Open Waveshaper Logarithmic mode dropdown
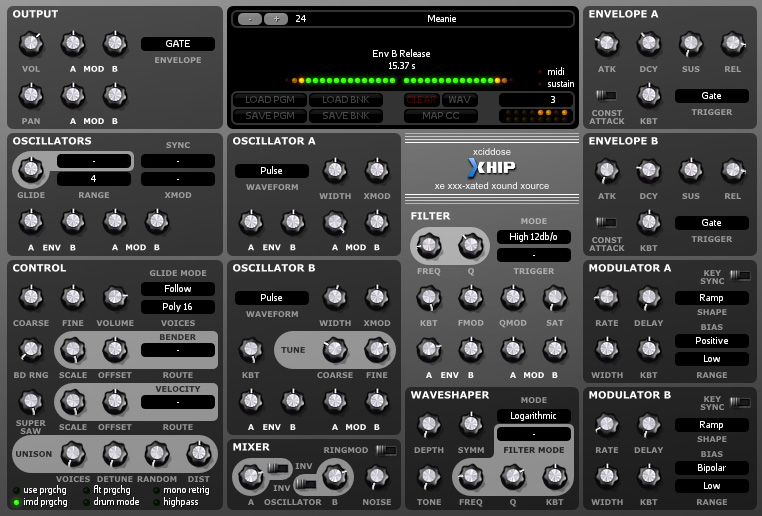The image size is (762, 516). click(534, 415)
